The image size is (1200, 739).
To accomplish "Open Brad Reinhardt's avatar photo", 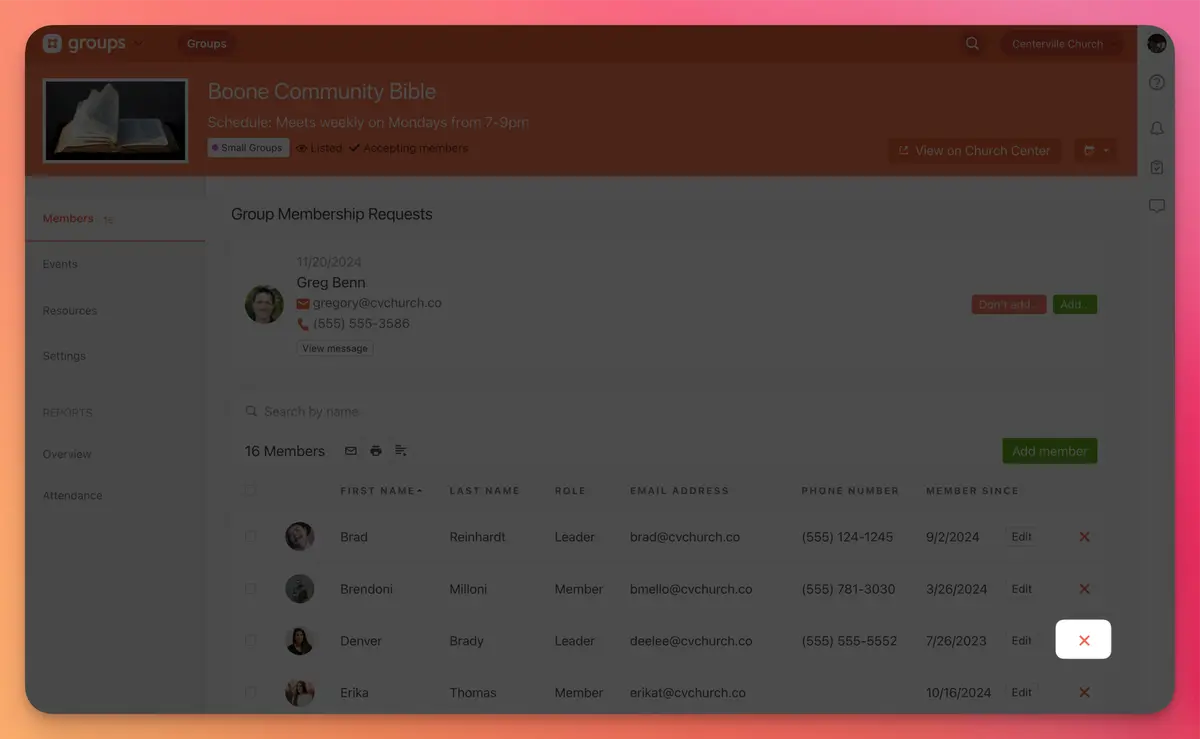I will [x=300, y=537].
